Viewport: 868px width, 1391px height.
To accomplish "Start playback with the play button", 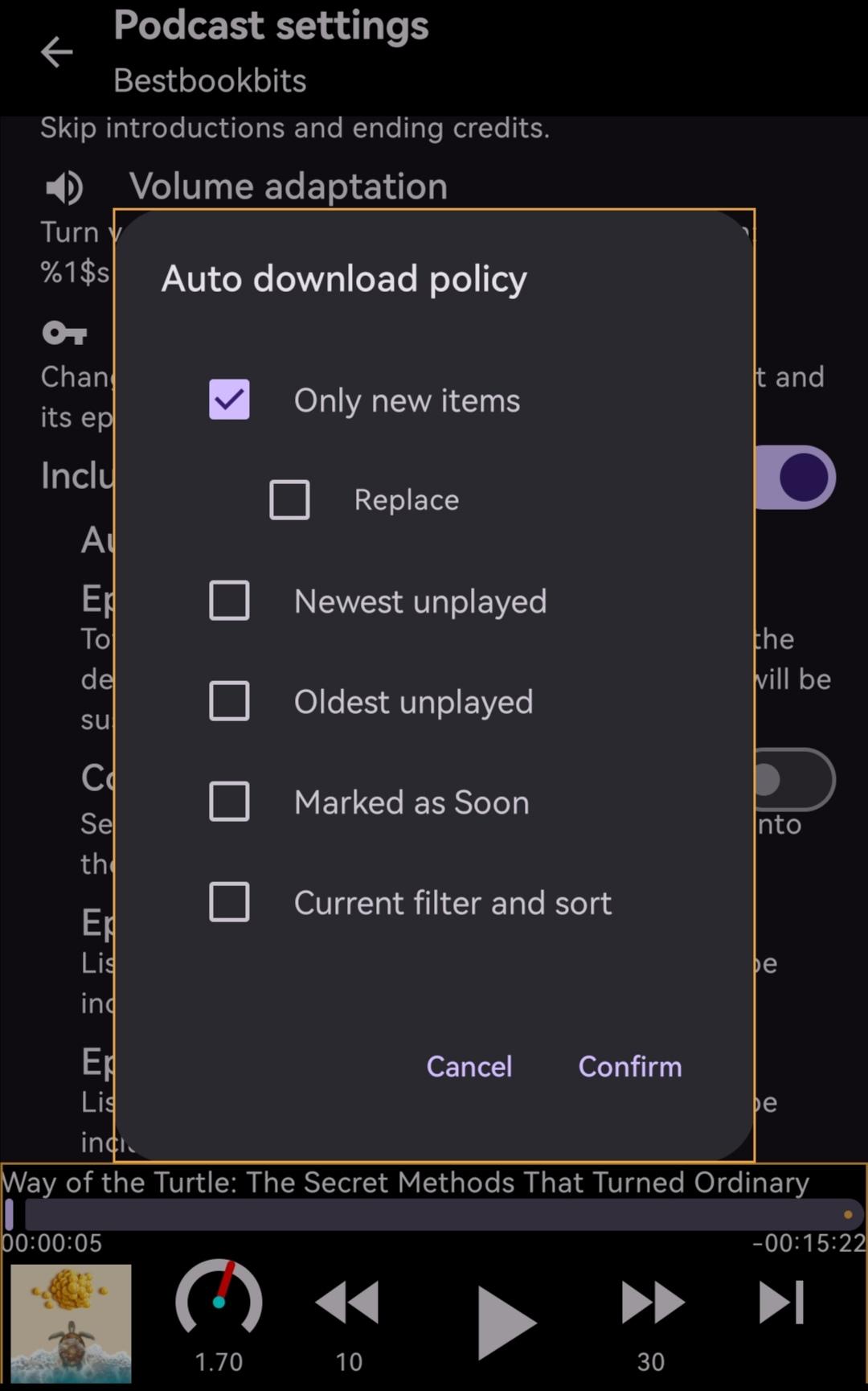I will 505,1322.
